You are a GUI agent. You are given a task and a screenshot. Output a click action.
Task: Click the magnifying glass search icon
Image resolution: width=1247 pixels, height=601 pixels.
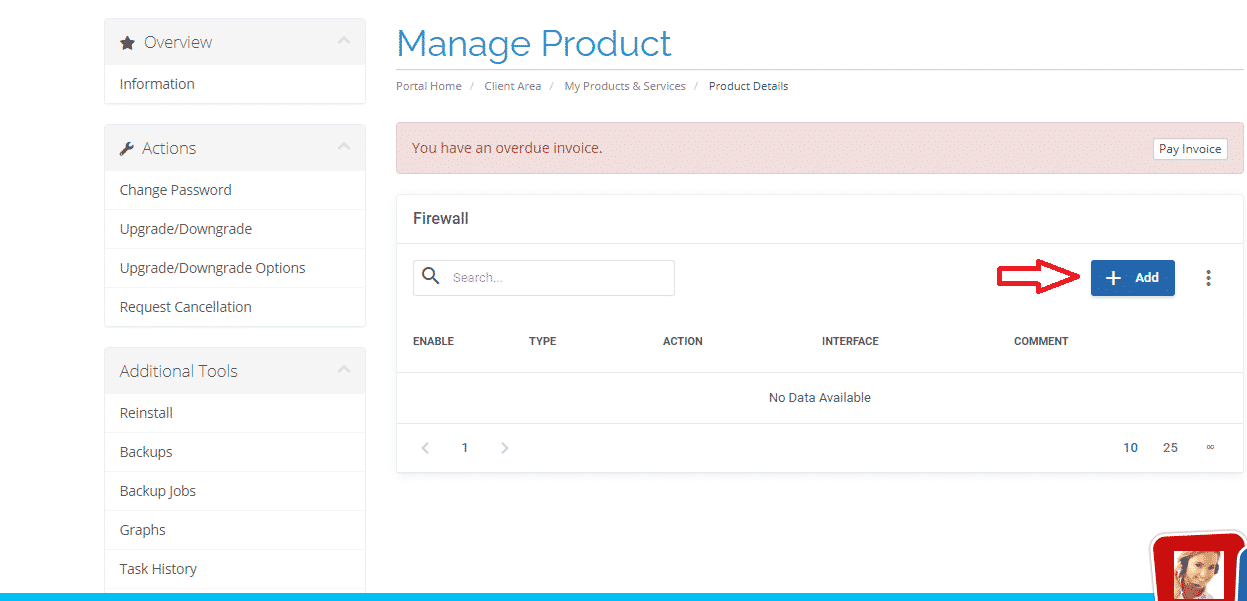431,277
